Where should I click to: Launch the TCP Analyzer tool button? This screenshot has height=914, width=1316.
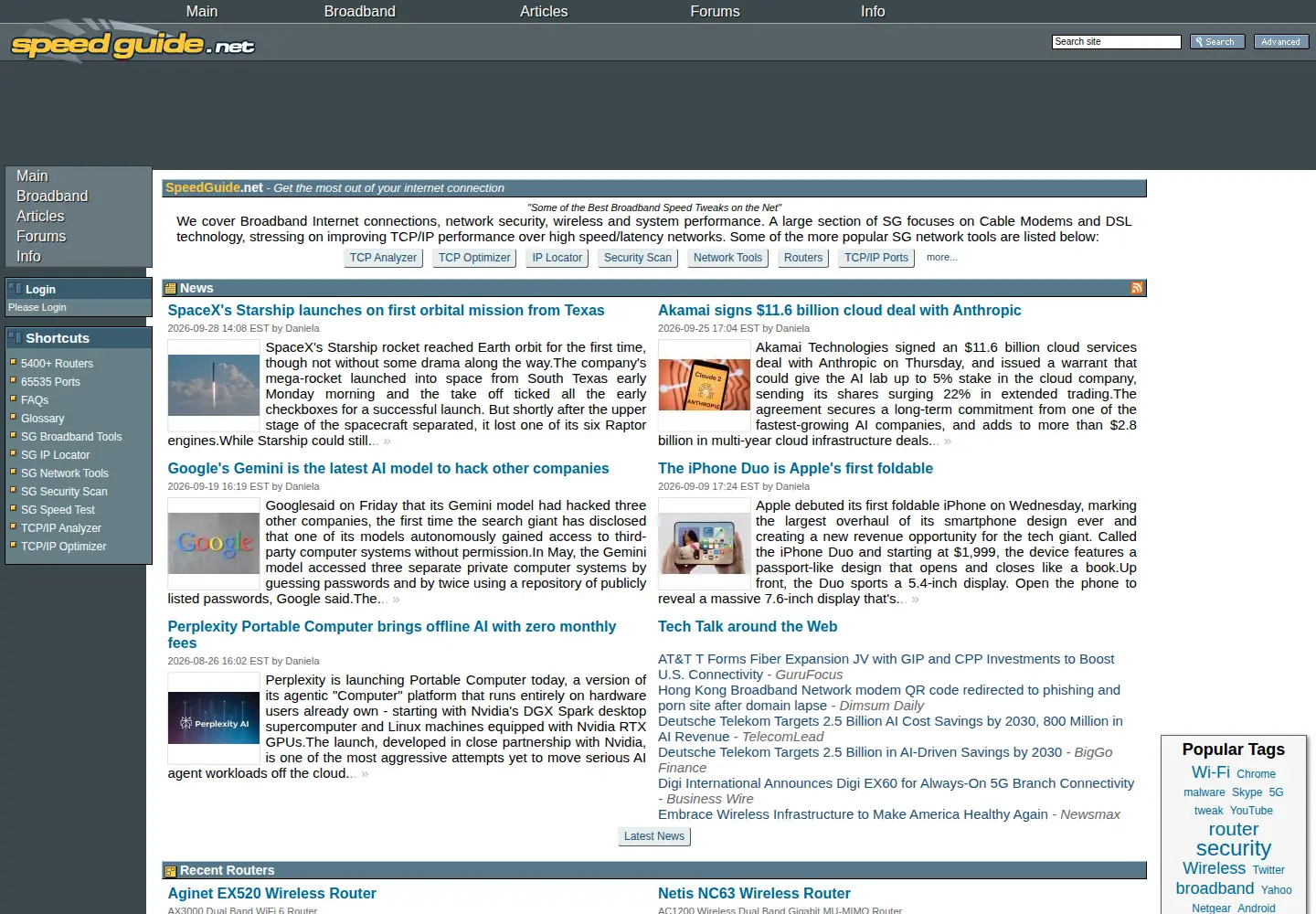tap(383, 258)
